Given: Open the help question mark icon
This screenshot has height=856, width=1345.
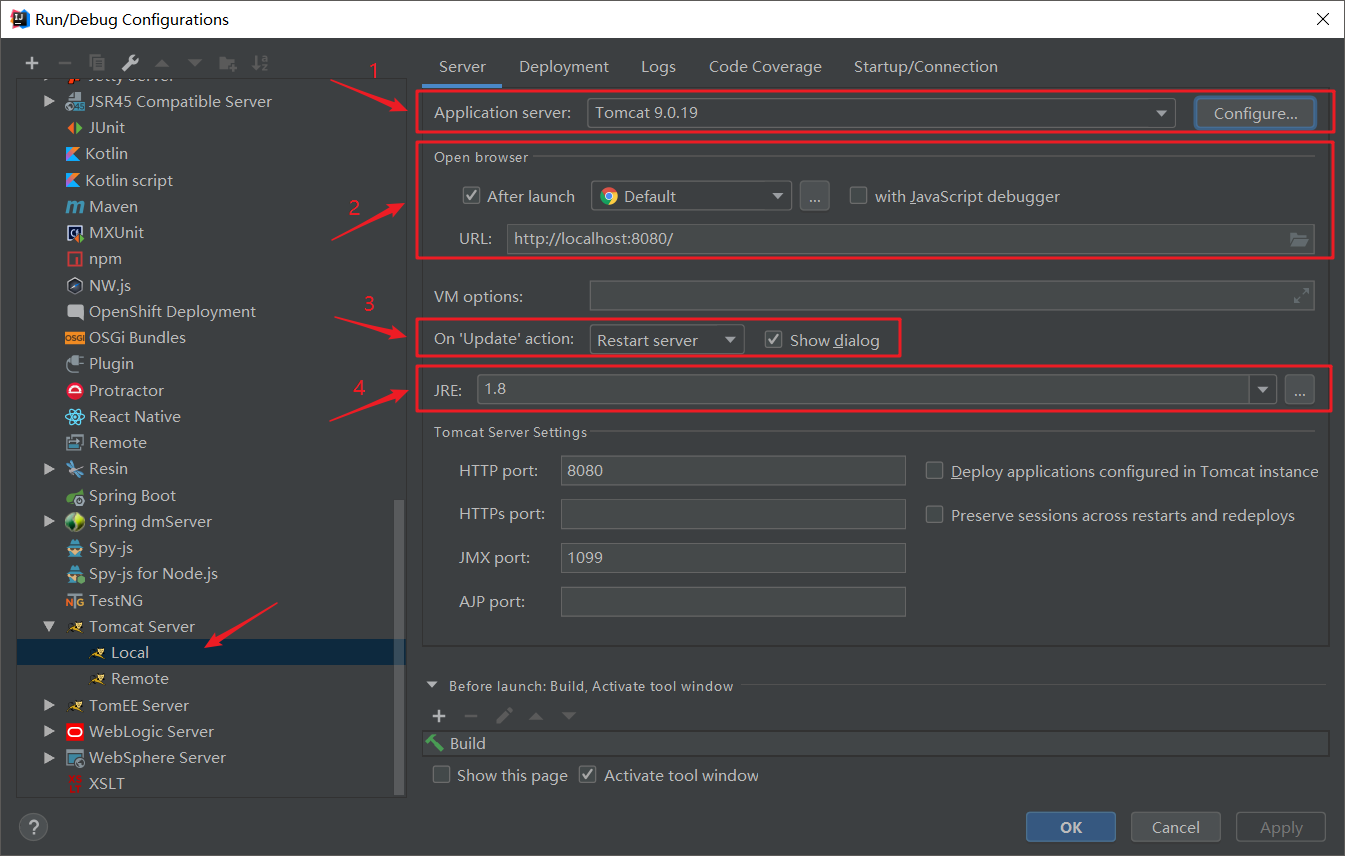Looking at the screenshot, I should coord(33,827).
